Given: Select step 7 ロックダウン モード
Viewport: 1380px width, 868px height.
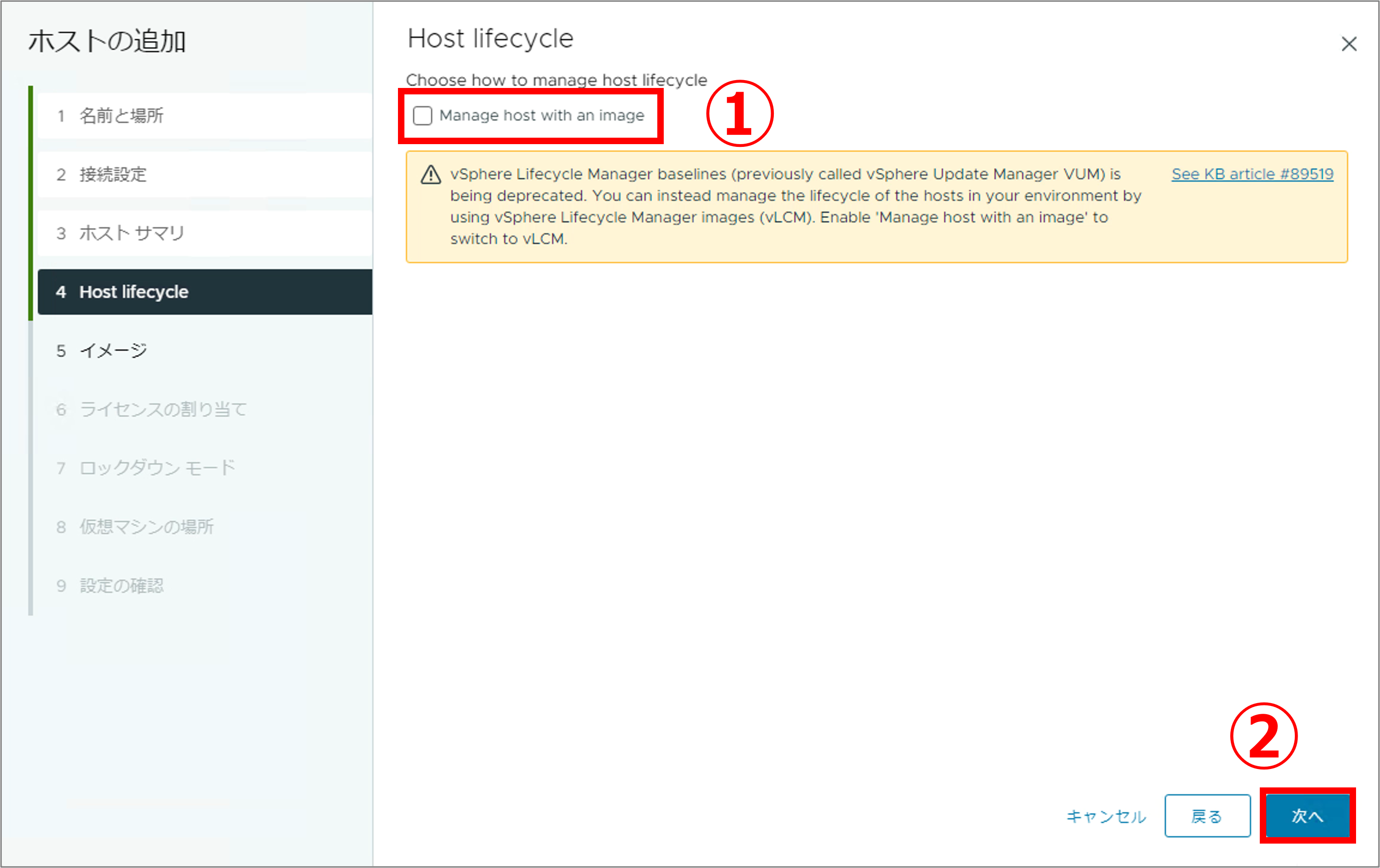Looking at the screenshot, I should click(x=157, y=468).
